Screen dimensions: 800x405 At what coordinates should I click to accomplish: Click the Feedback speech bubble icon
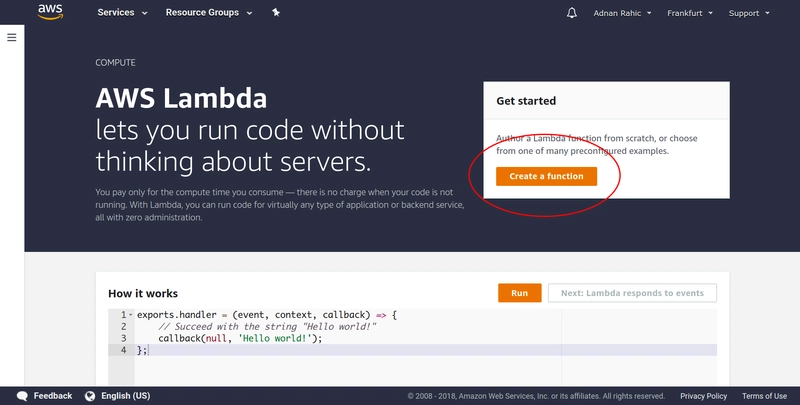[23, 396]
